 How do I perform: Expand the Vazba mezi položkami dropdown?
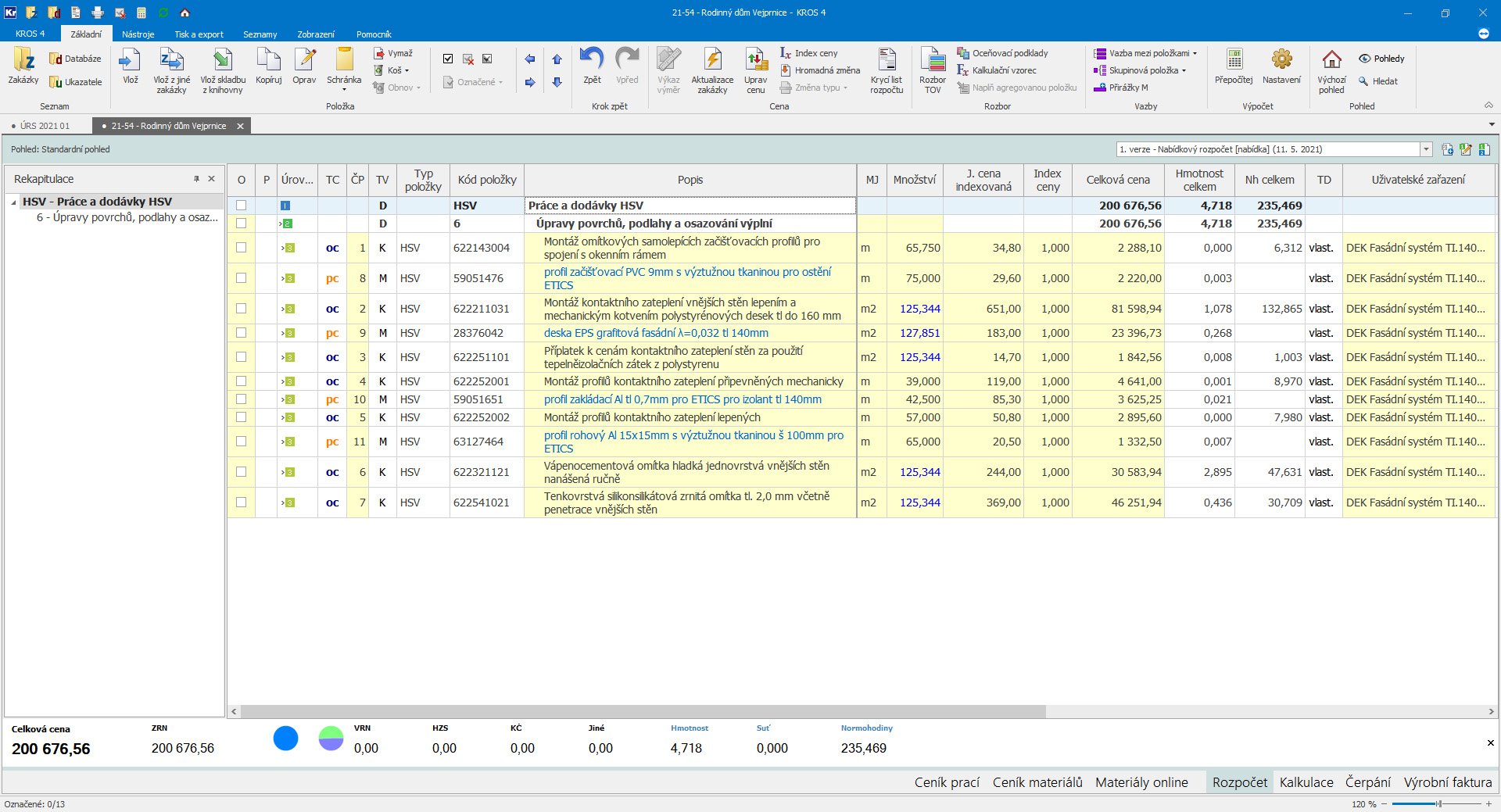tap(1195, 53)
